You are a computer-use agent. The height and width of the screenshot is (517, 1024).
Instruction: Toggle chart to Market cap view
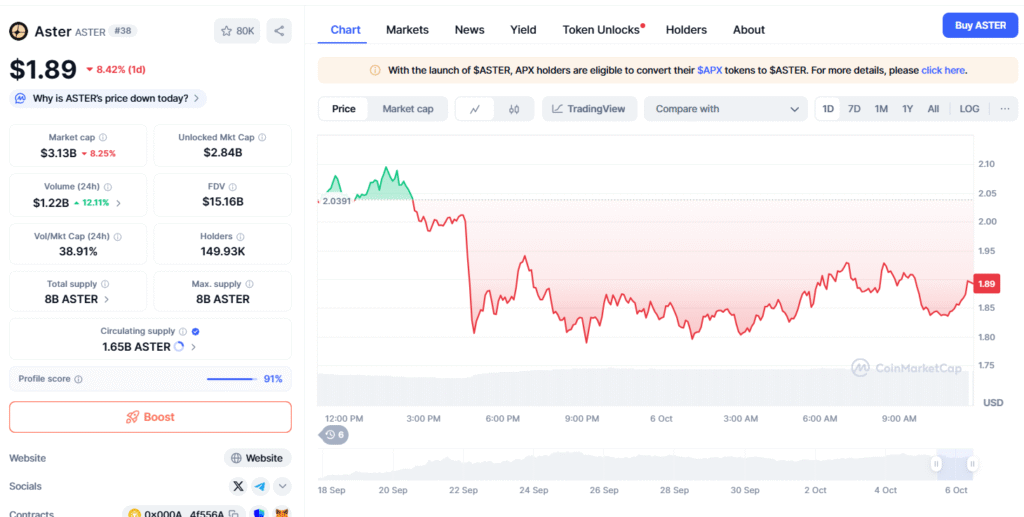point(408,109)
